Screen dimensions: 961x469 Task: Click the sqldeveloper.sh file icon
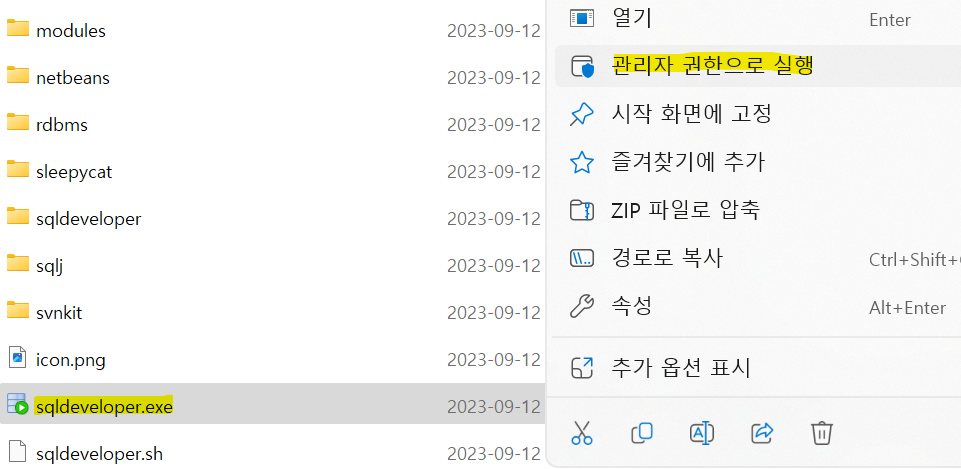tap(18, 452)
